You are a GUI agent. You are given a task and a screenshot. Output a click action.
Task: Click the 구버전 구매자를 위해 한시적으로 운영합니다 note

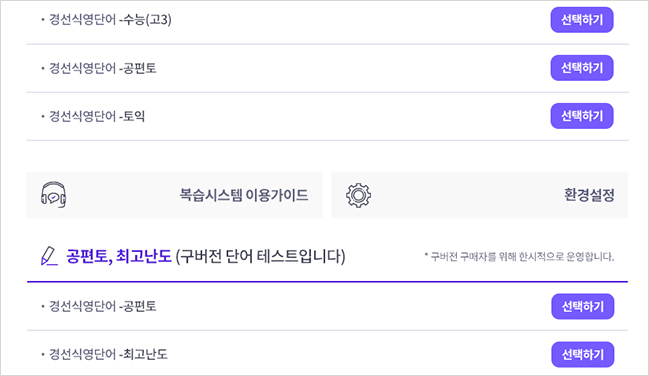[x=519, y=257]
